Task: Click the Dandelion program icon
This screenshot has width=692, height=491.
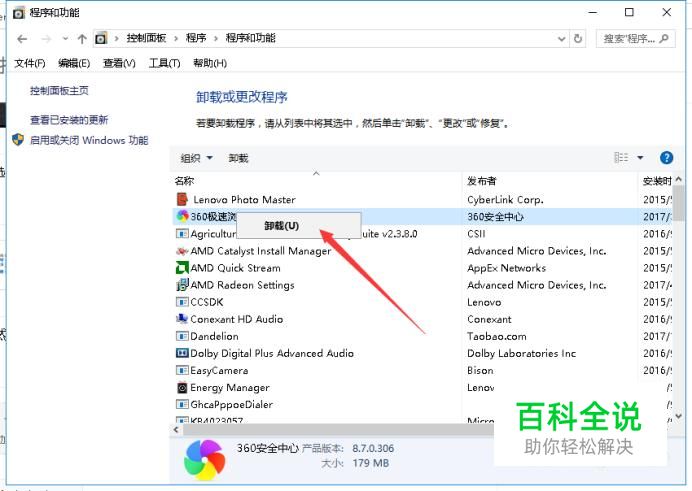Action: click(x=182, y=336)
